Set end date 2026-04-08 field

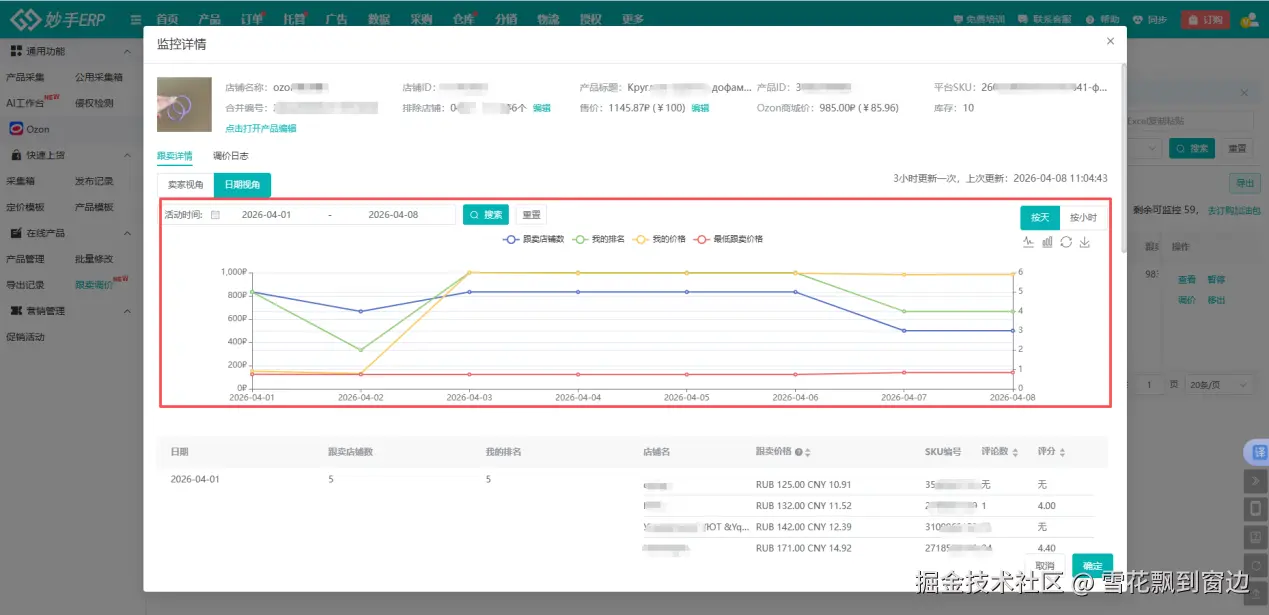pos(393,214)
